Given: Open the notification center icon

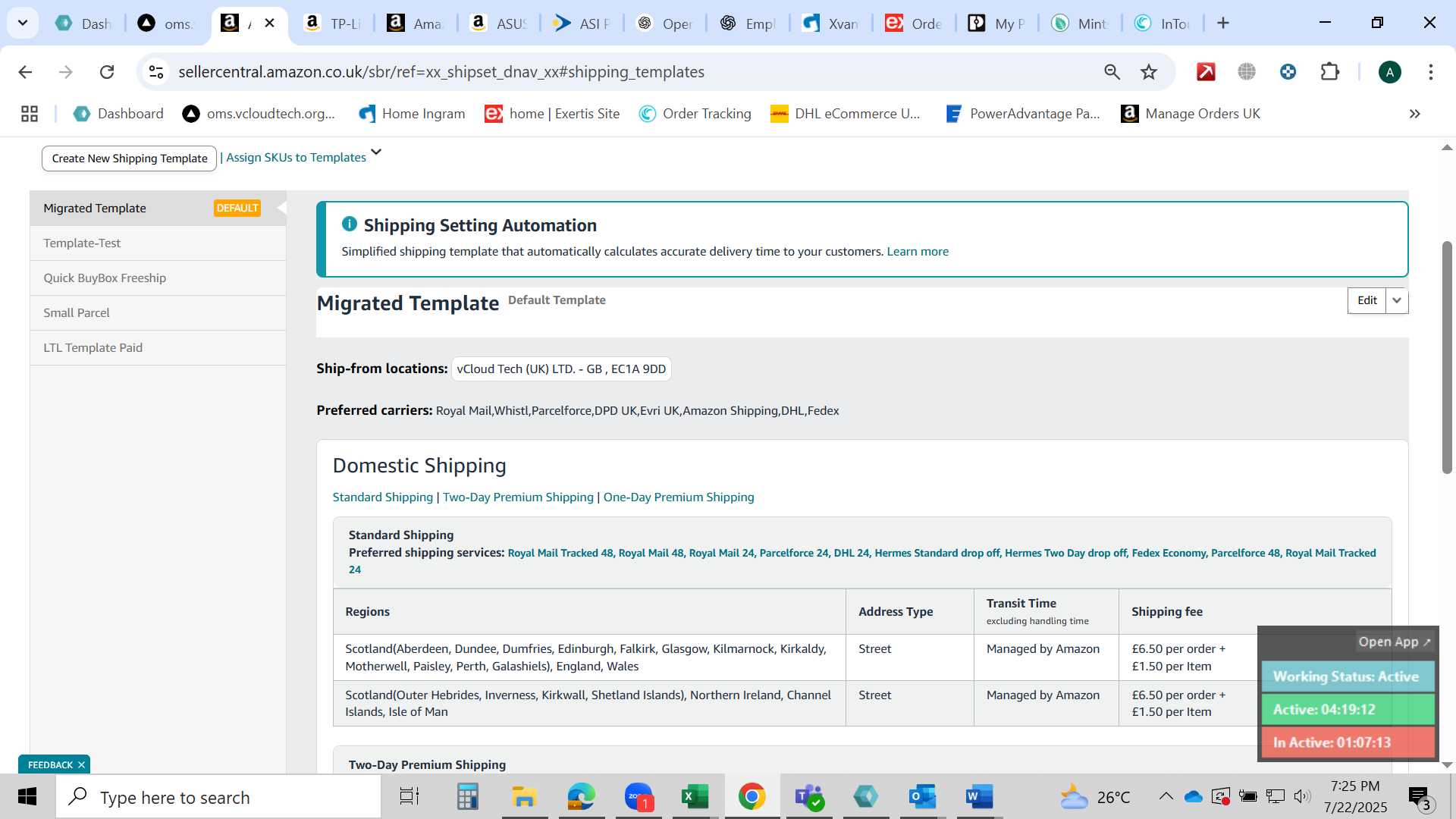Looking at the screenshot, I should coord(1420,797).
